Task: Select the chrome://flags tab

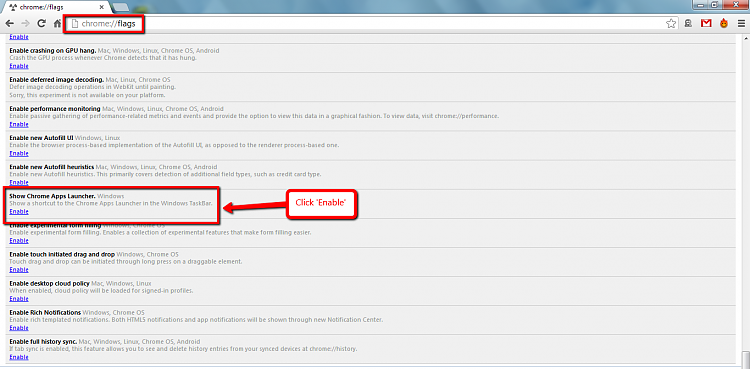Action: point(56,7)
